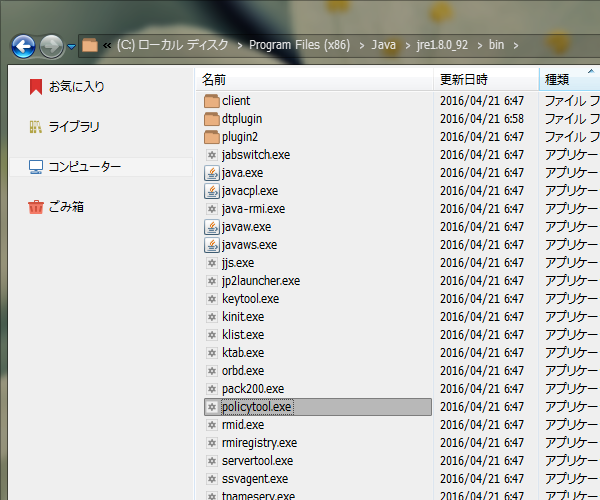Click the bin breadcrumb segment
Image resolution: width=600 pixels, height=500 pixels.
coord(496,45)
